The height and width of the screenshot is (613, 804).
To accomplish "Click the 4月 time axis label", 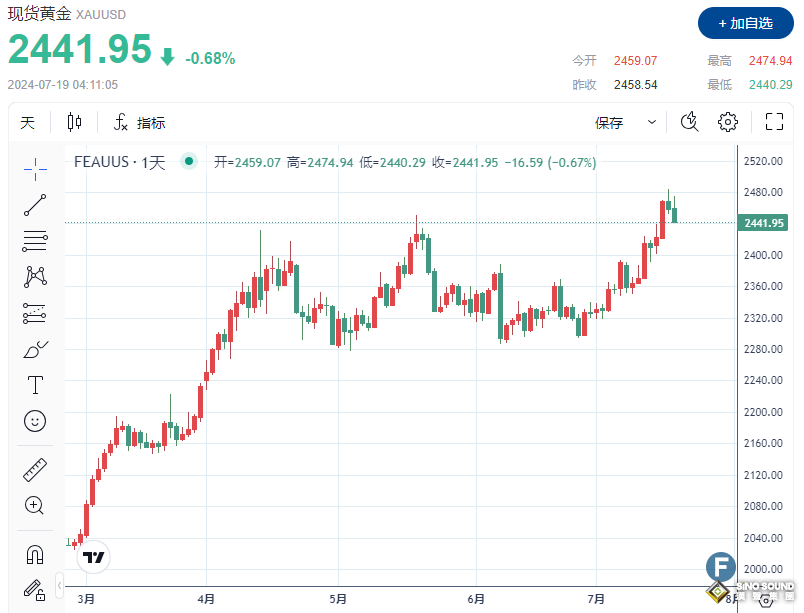I will 206,599.
